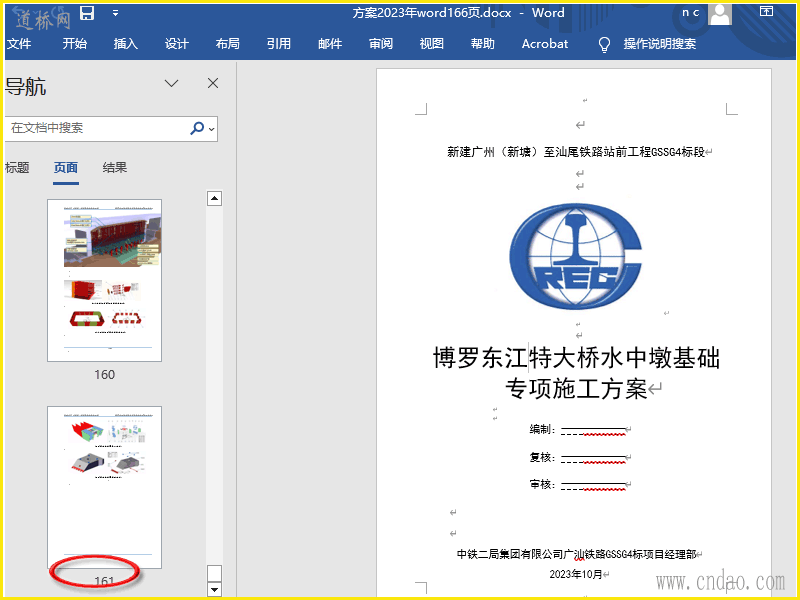Click the 操作说明搜索 search box
Image resolution: width=800 pixels, height=600 pixels.
tap(659, 44)
